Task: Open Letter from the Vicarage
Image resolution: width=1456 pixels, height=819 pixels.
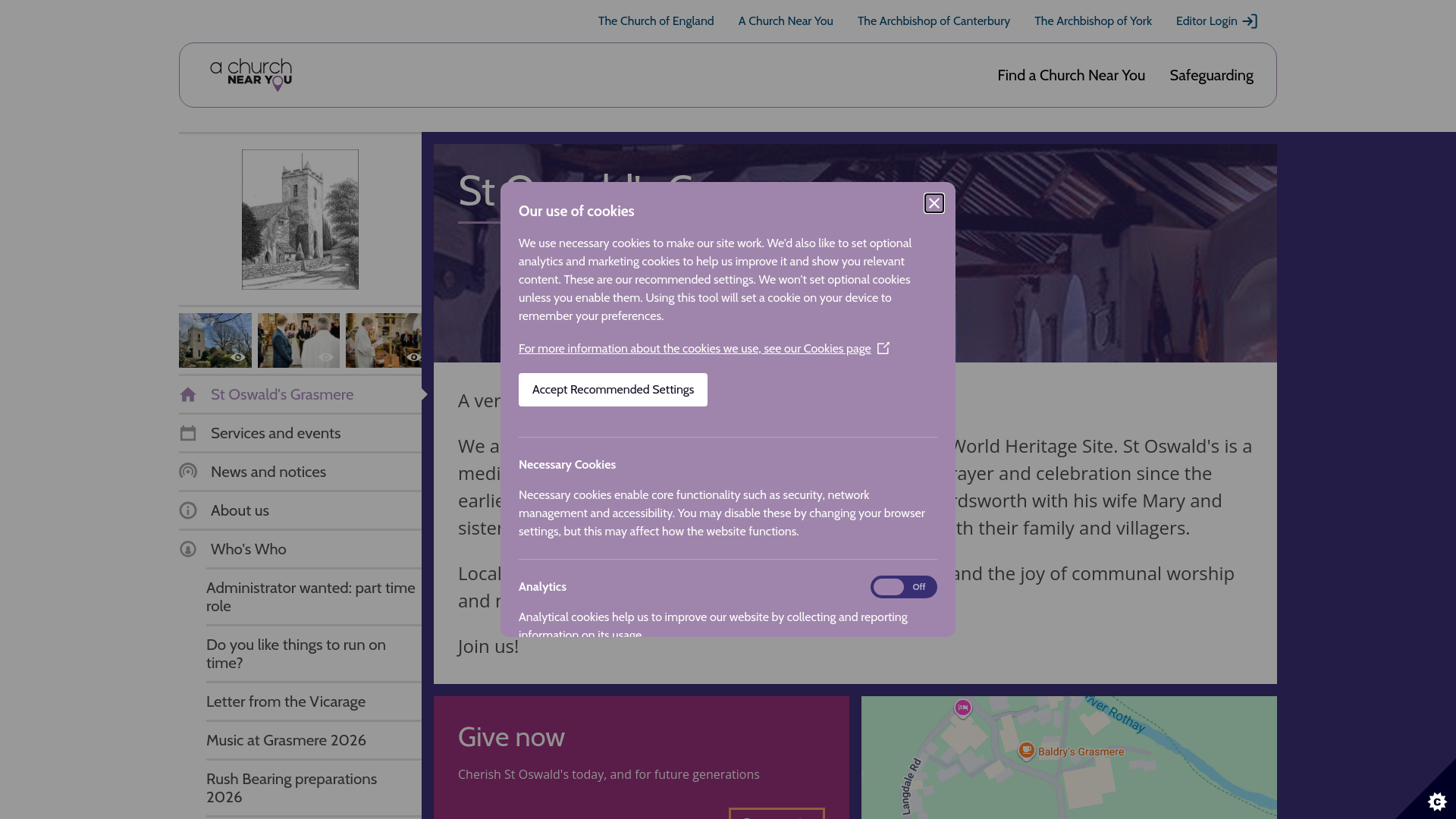Action: click(313, 701)
